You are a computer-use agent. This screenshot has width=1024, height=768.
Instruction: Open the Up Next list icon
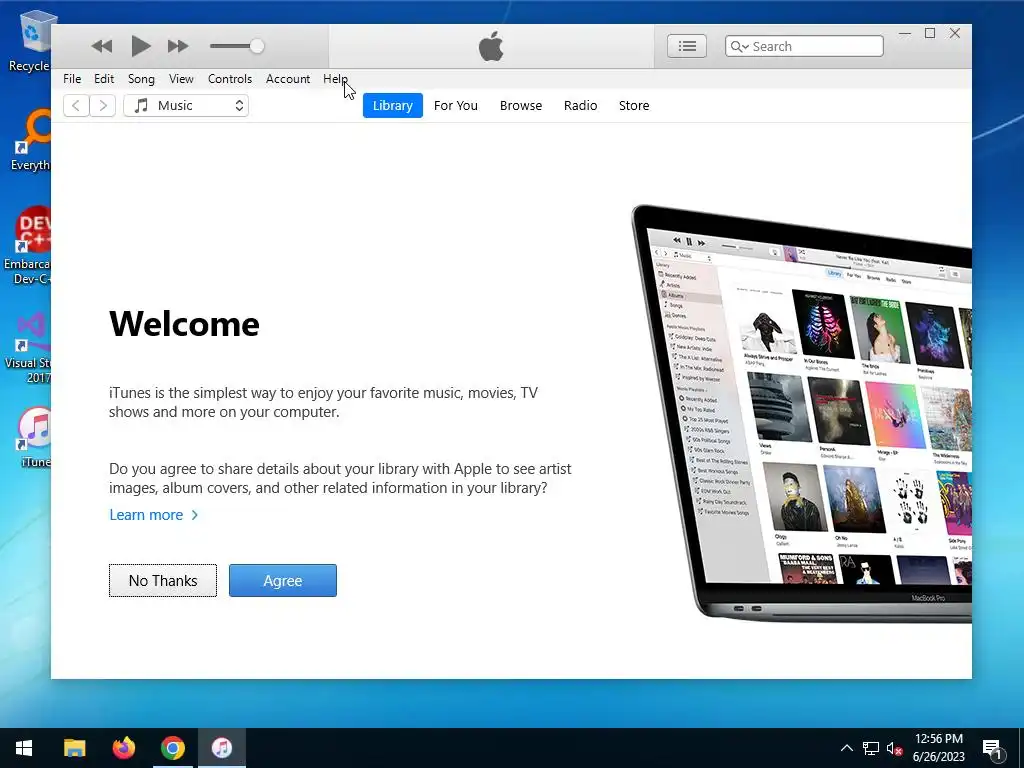(687, 46)
